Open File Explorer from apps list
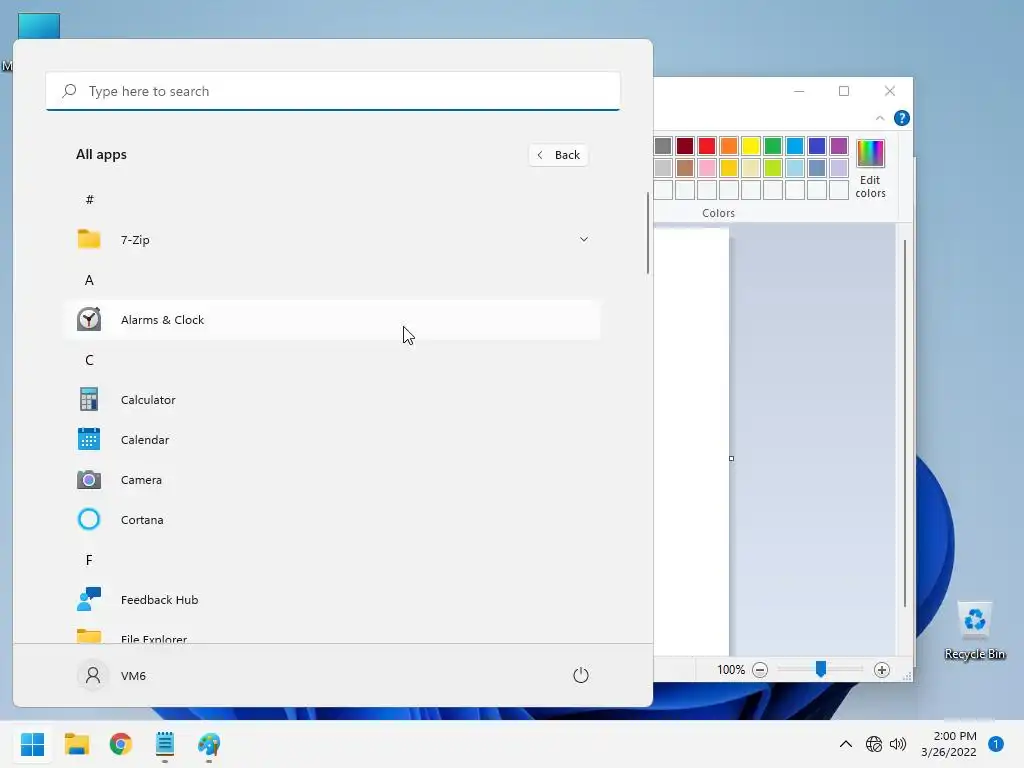Image resolution: width=1024 pixels, height=768 pixels. pyautogui.click(x=332, y=637)
